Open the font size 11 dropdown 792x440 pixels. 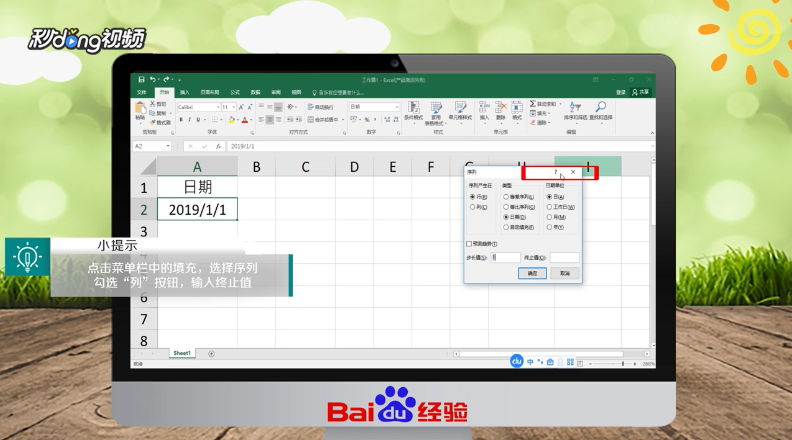click(x=233, y=107)
